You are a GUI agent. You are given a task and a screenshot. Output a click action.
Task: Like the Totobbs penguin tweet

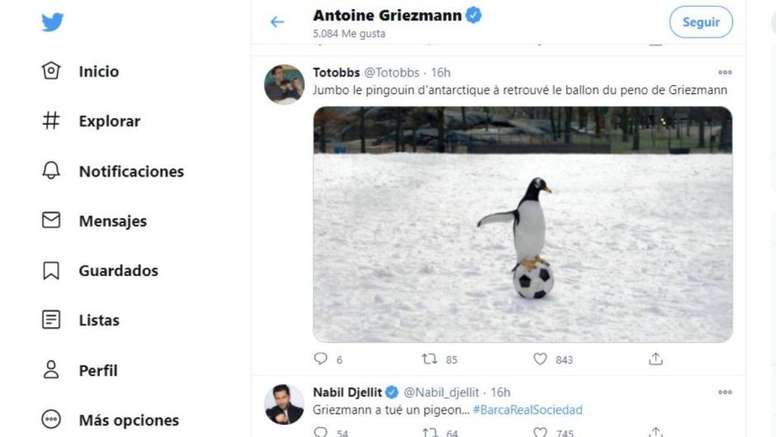(x=540, y=359)
